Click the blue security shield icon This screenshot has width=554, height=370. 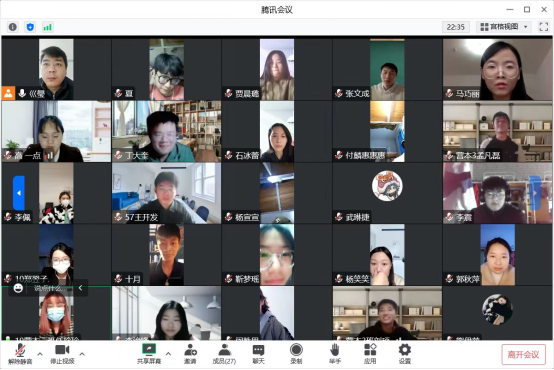pyautogui.click(x=30, y=27)
